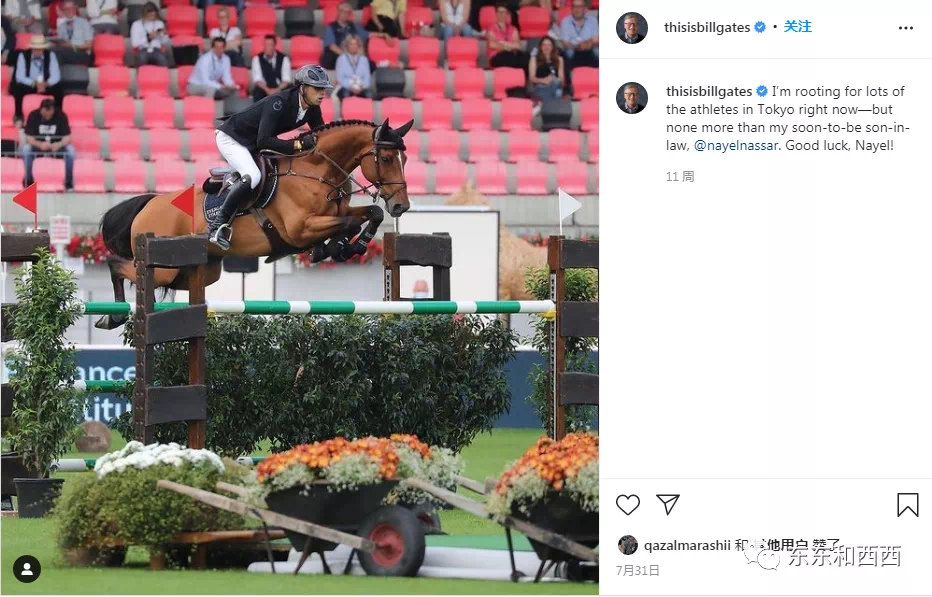This screenshot has height=597, width=932.
Task: Click the tagged people icon on photo
Action: 27,569
